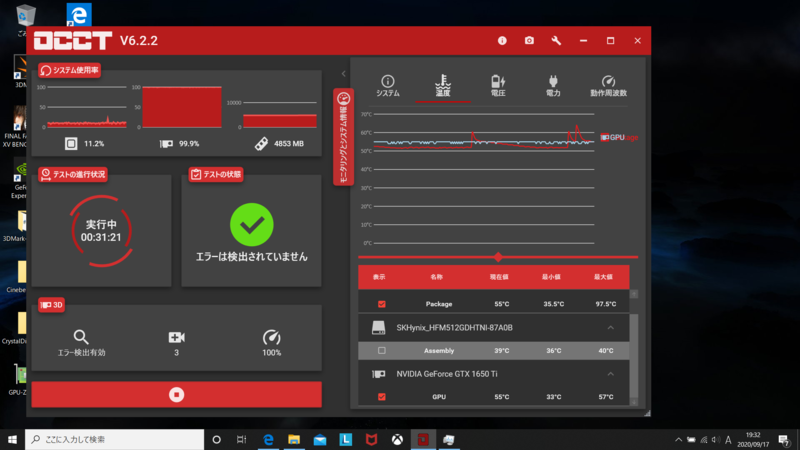The image size is (800, 450).
Task: Collapse the NVIDIA GeForce GTX 1650 Ti section
Action: (610, 374)
